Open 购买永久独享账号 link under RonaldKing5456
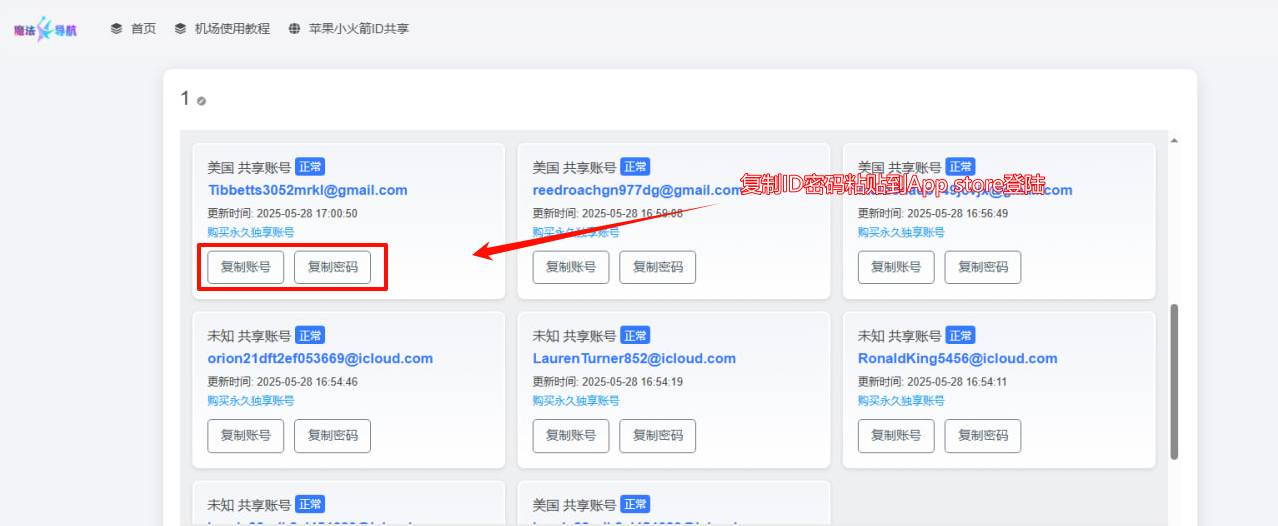1278x526 pixels. point(901,400)
